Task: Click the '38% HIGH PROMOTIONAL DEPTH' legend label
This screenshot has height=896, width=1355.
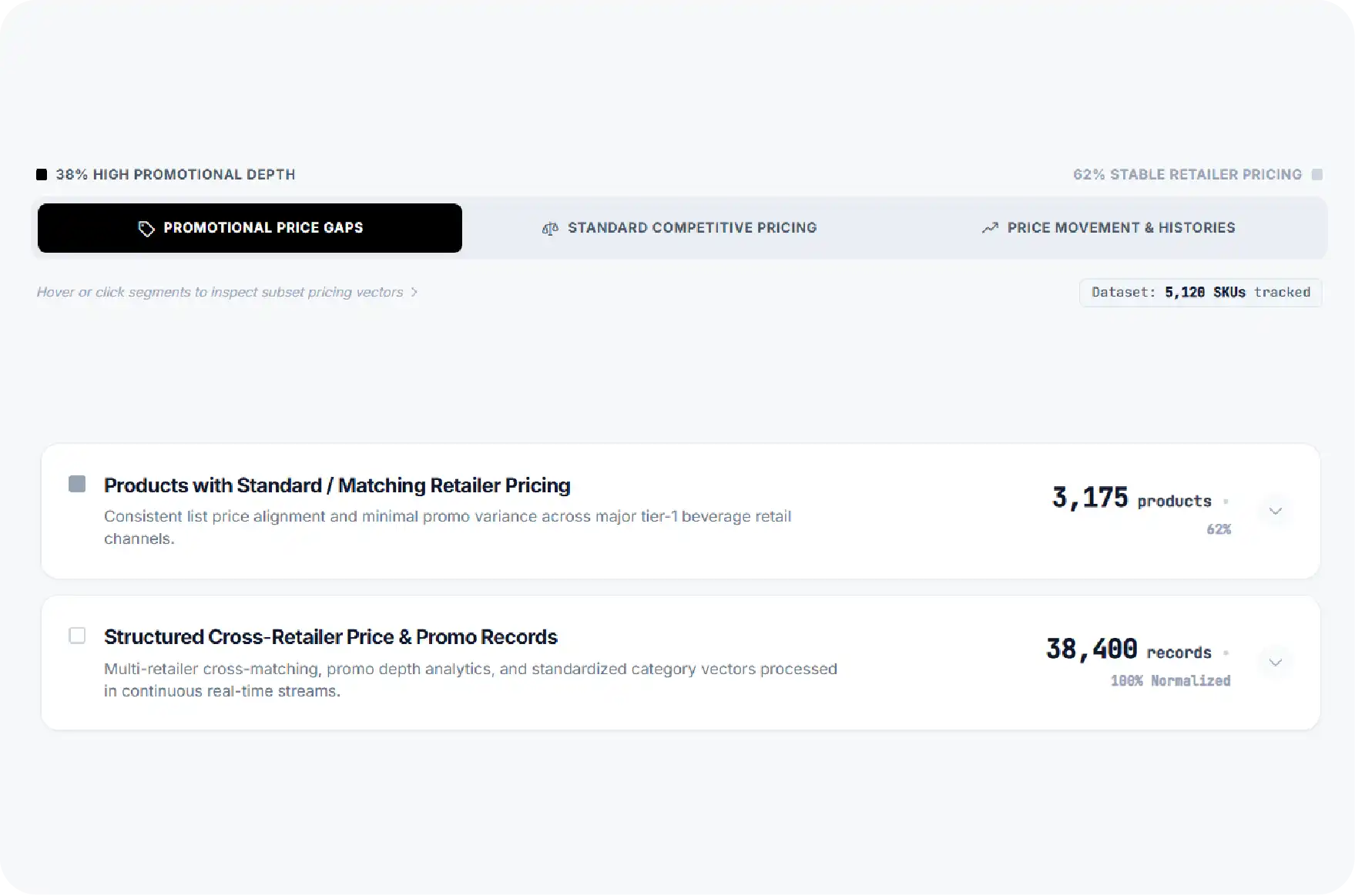Action: [176, 175]
